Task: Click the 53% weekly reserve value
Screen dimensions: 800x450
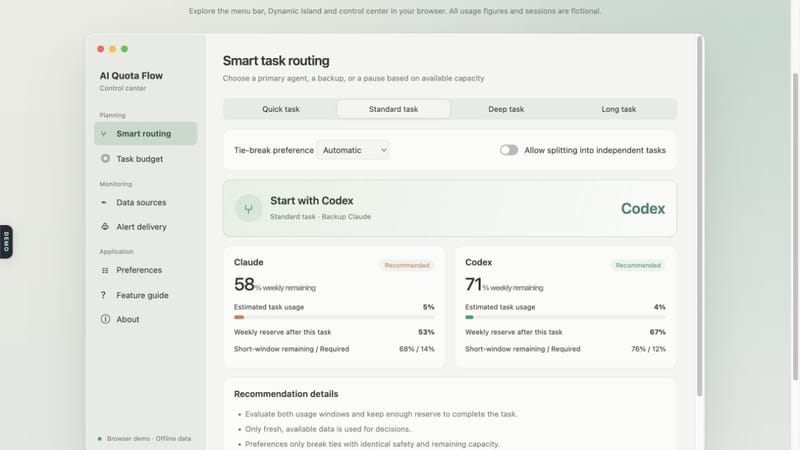Action: (x=426, y=332)
